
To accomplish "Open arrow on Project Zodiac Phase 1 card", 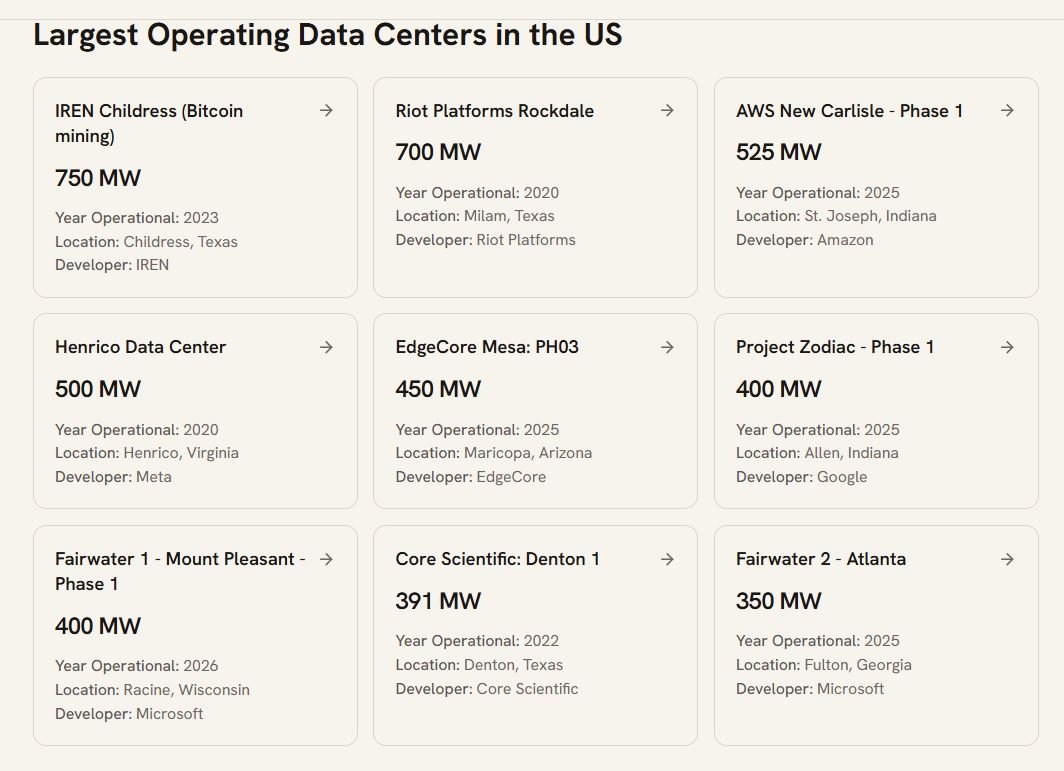I will (x=1007, y=347).
